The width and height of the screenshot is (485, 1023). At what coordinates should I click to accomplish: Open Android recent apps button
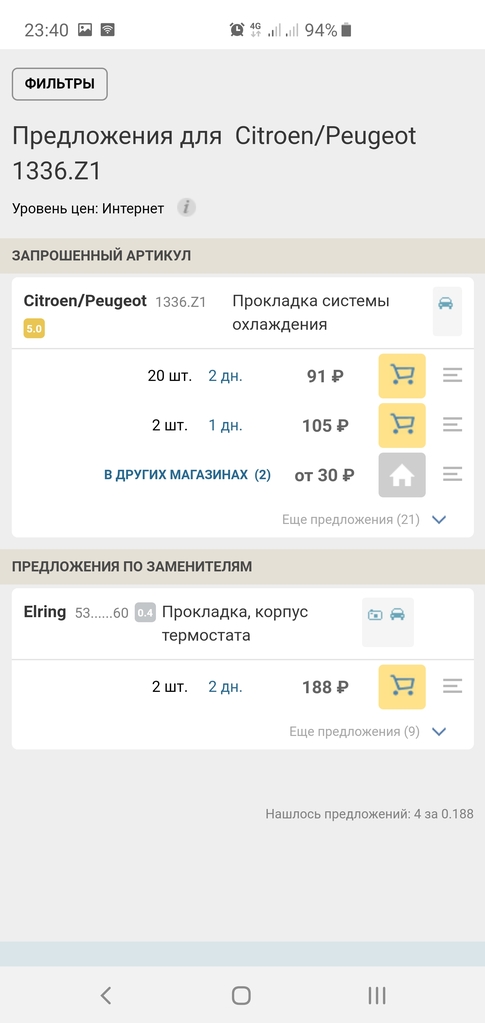[x=377, y=995]
